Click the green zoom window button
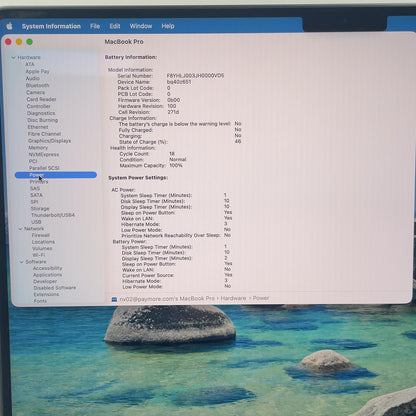Viewport: 416px width, 416px height. pyautogui.click(x=30, y=42)
